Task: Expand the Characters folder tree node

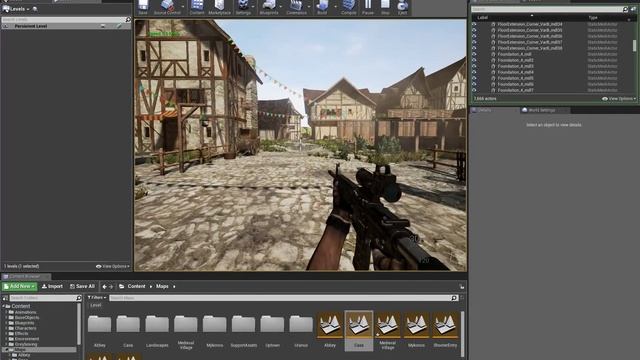Action: click(6, 328)
